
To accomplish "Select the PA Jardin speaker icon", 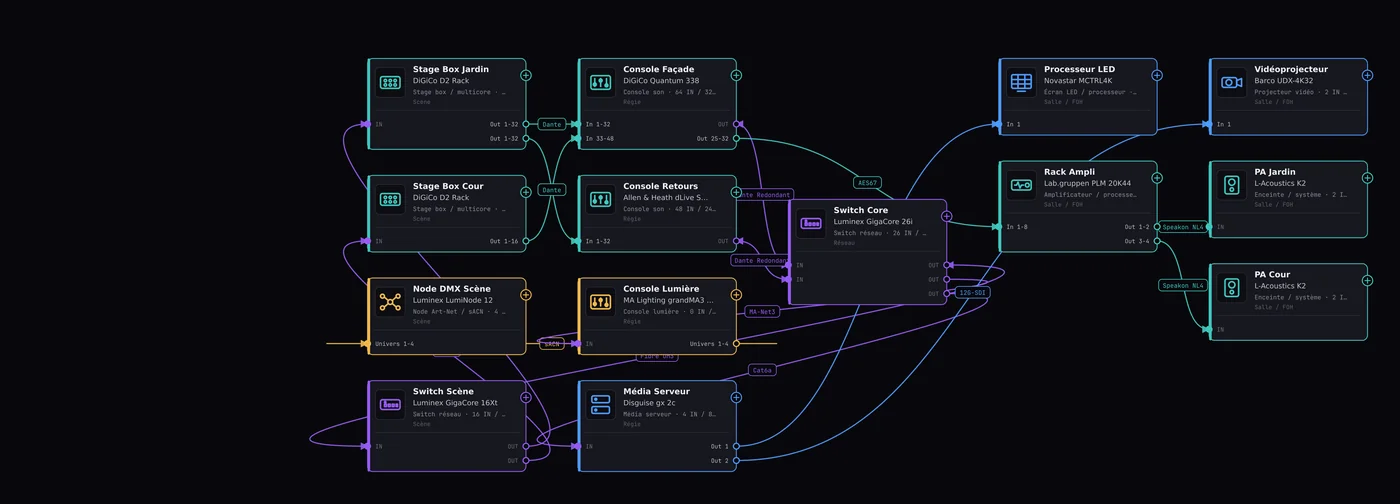I will point(1232,185).
